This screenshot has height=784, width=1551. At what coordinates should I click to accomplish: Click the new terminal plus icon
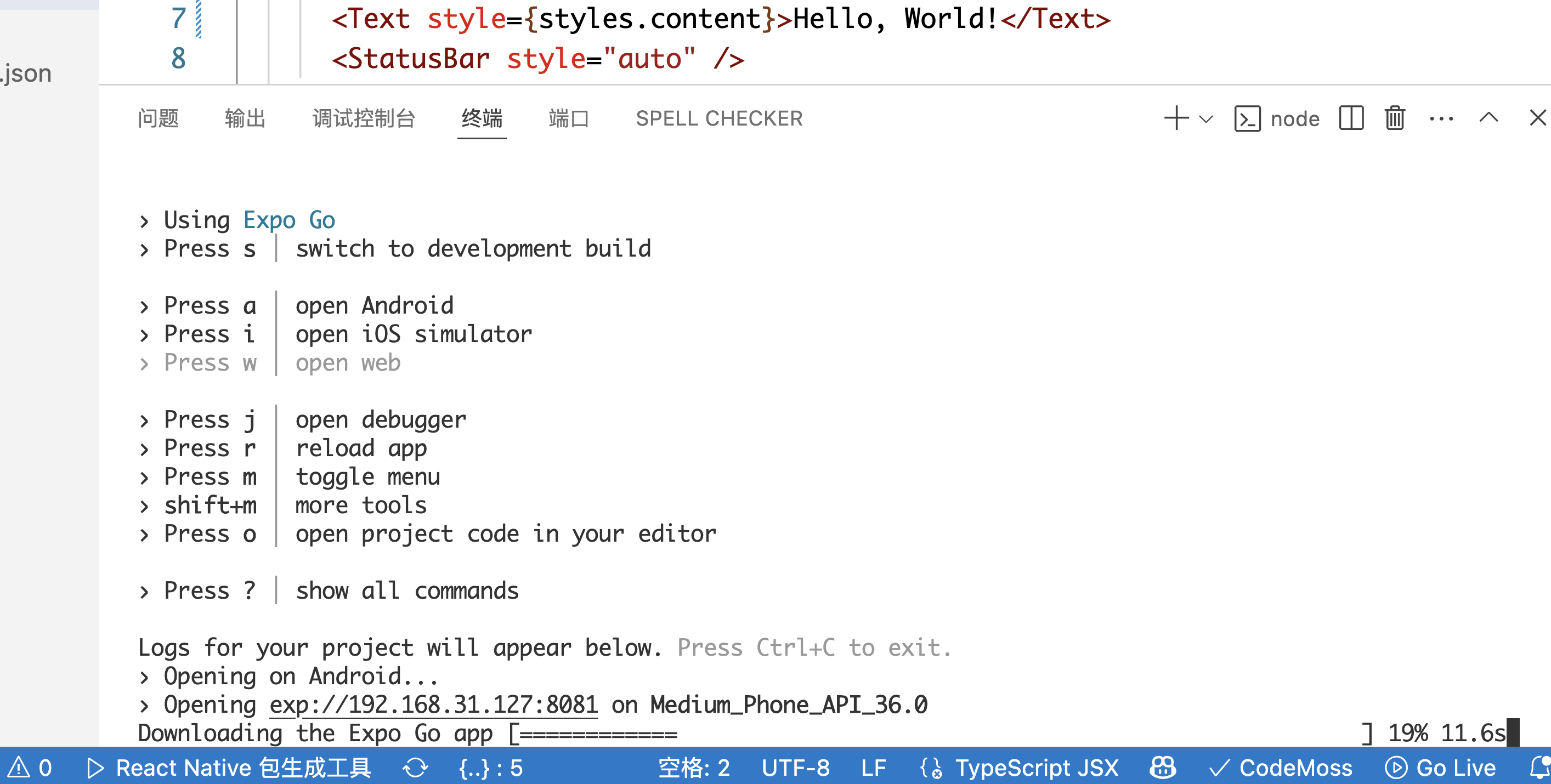click(1176, 118)
